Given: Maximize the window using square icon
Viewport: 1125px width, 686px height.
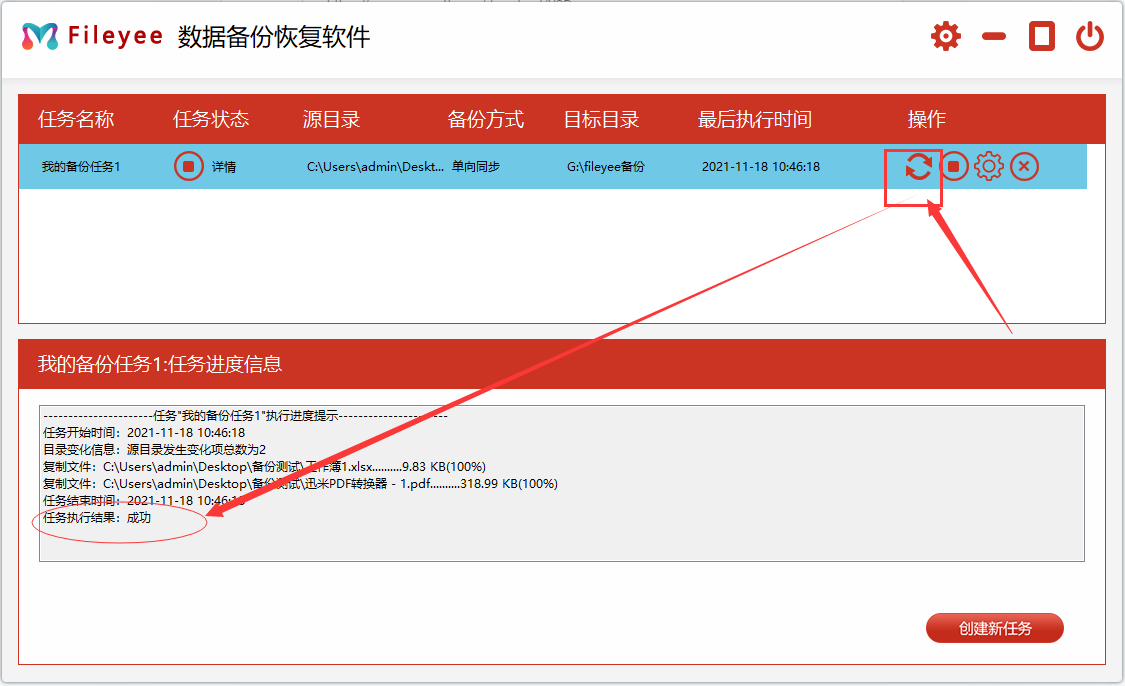Looking at the screenshot, I should point(1042,37).
